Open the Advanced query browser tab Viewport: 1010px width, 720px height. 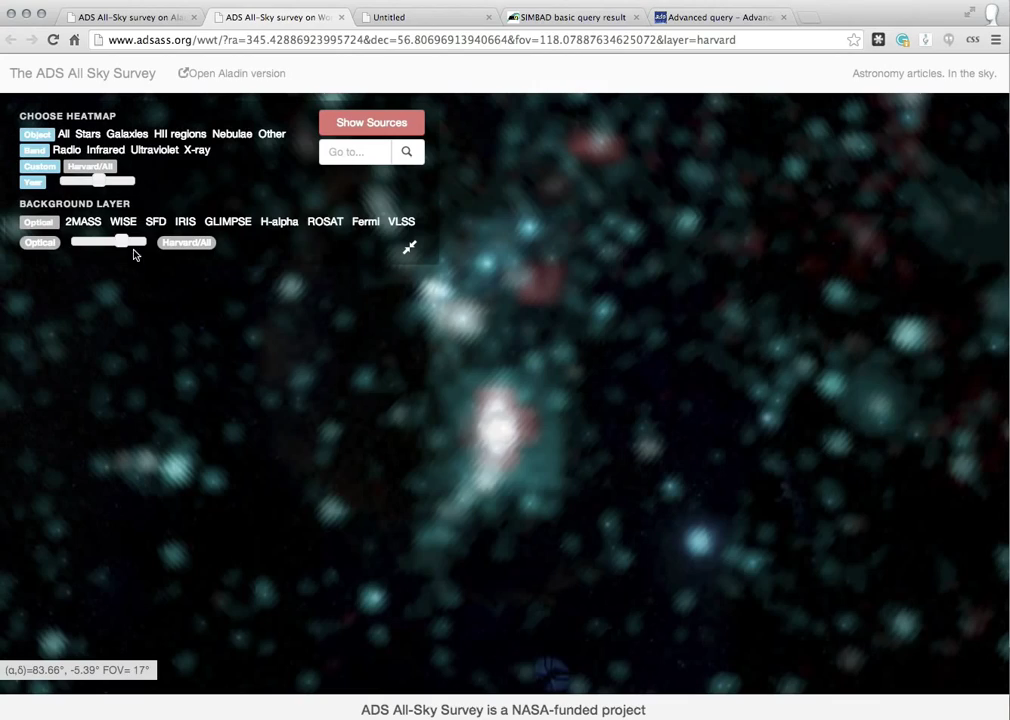(x=720, y=17)
